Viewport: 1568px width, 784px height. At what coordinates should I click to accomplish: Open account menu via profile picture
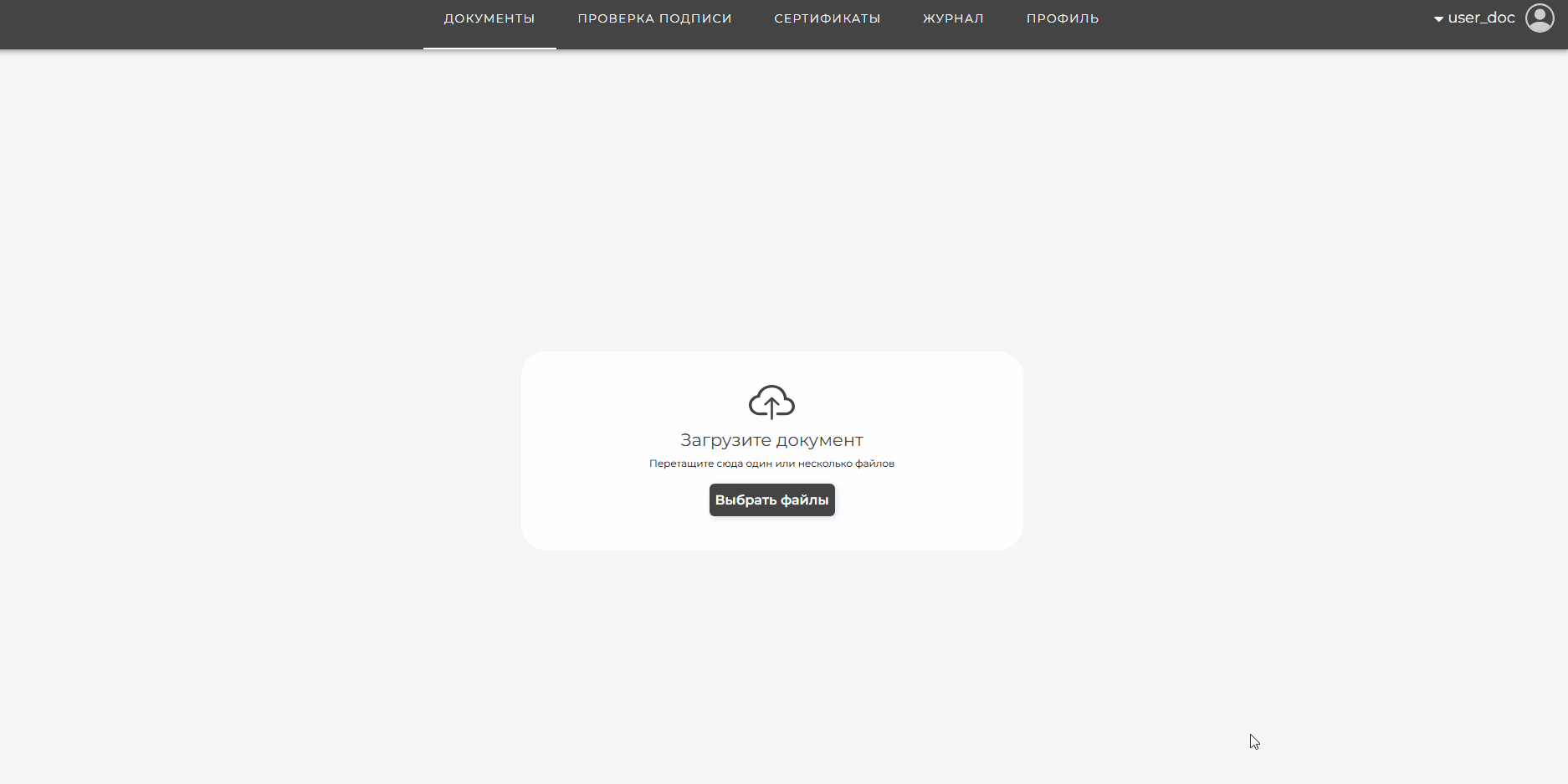1540,18
